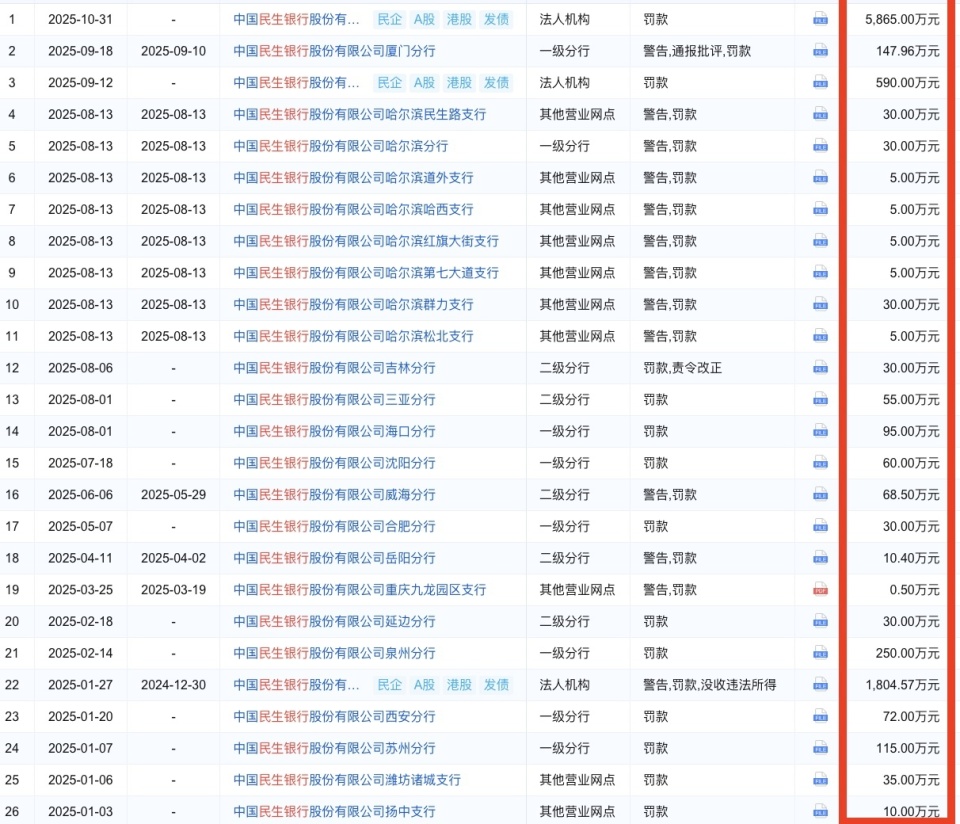Open the file icon for 哈尔滨群力支行
This screenshot has height=824, width=960.
[x=820, y=305]
